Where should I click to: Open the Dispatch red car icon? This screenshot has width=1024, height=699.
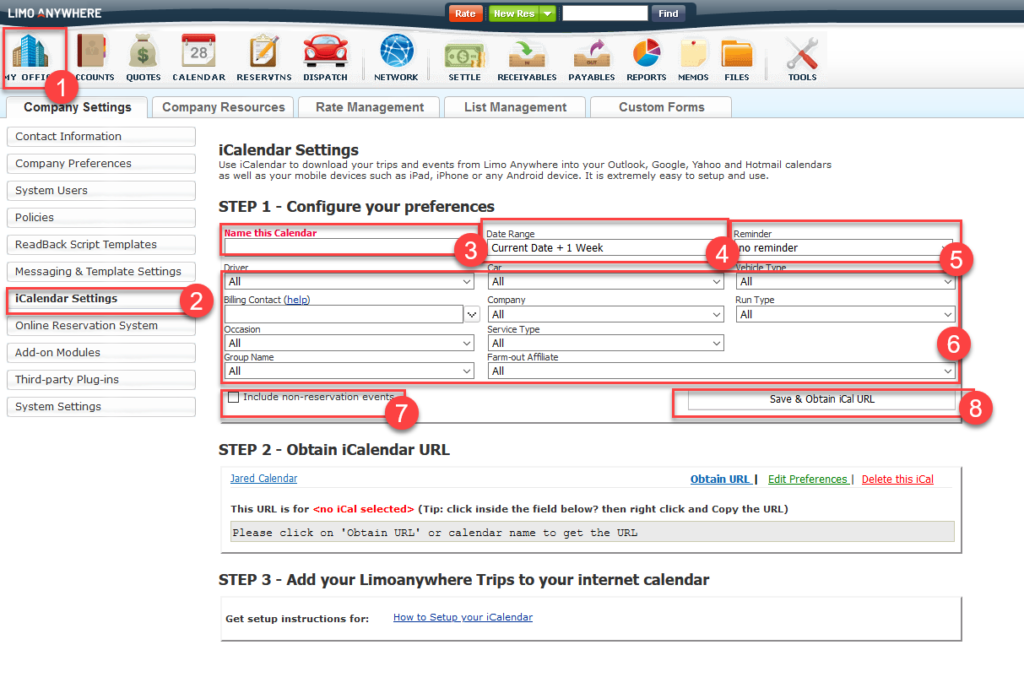point(323,54)
